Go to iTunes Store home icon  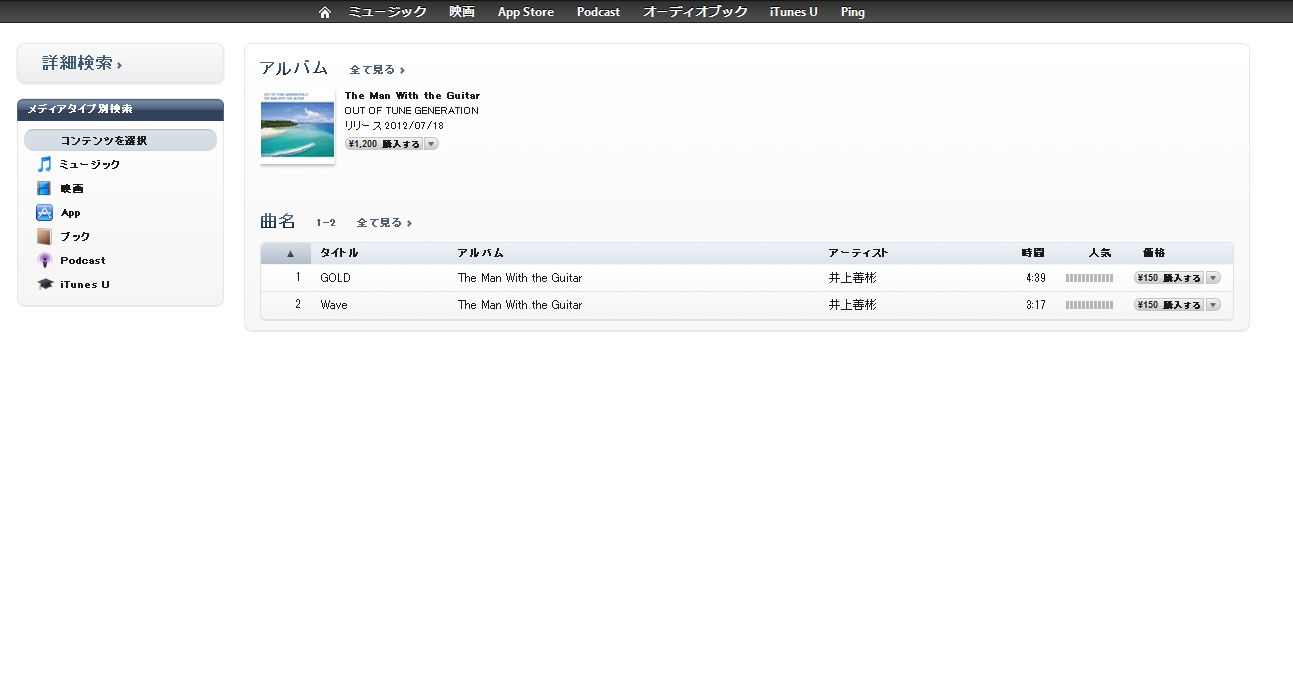point(324,12)
